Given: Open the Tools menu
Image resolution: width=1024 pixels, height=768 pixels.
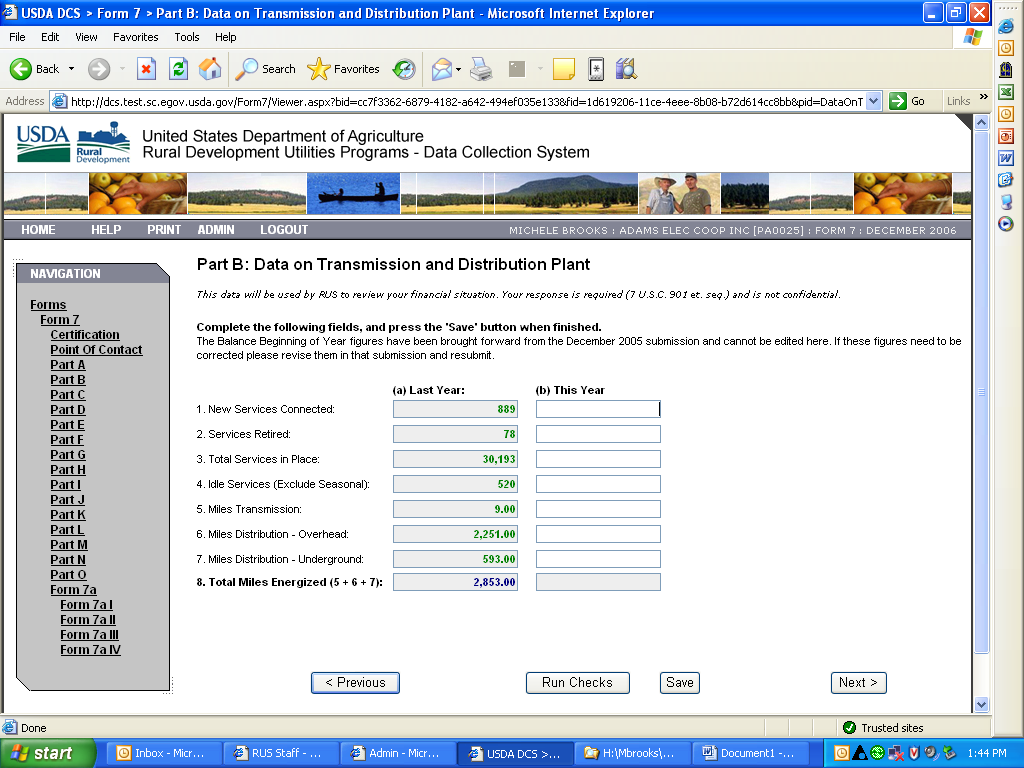Looking at the screenshot, I should [187, 37].
